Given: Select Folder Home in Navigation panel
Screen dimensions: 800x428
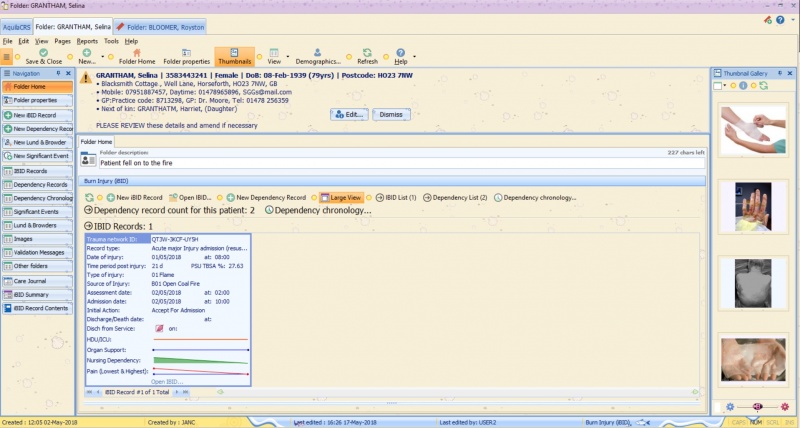Looking at the screenshot, I should (38, 87).
